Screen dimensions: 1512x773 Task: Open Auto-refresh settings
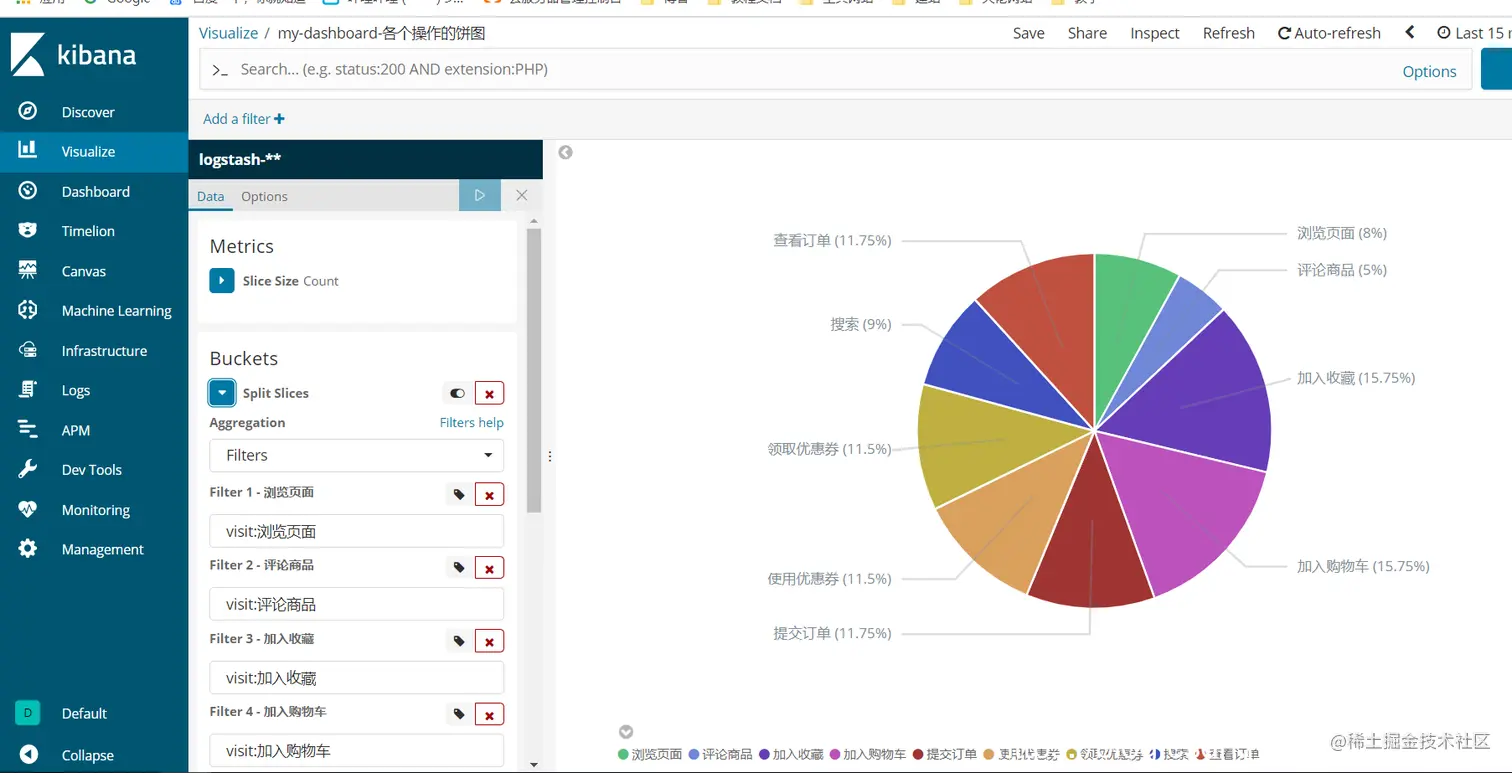pos(1329,33)
